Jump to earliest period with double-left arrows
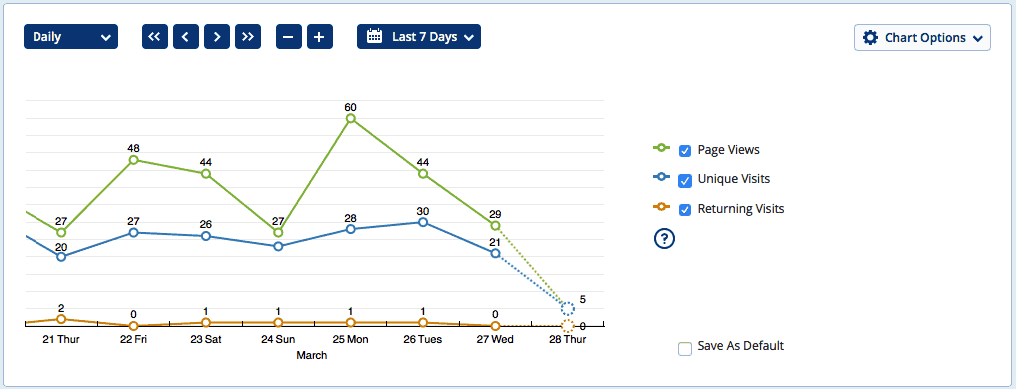Image resolution: width=1016 pixels, height=389 pixels. 155,37
